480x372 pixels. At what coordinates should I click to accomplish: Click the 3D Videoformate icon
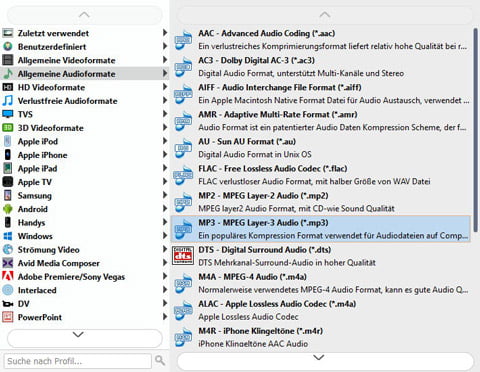click(8, 128)
